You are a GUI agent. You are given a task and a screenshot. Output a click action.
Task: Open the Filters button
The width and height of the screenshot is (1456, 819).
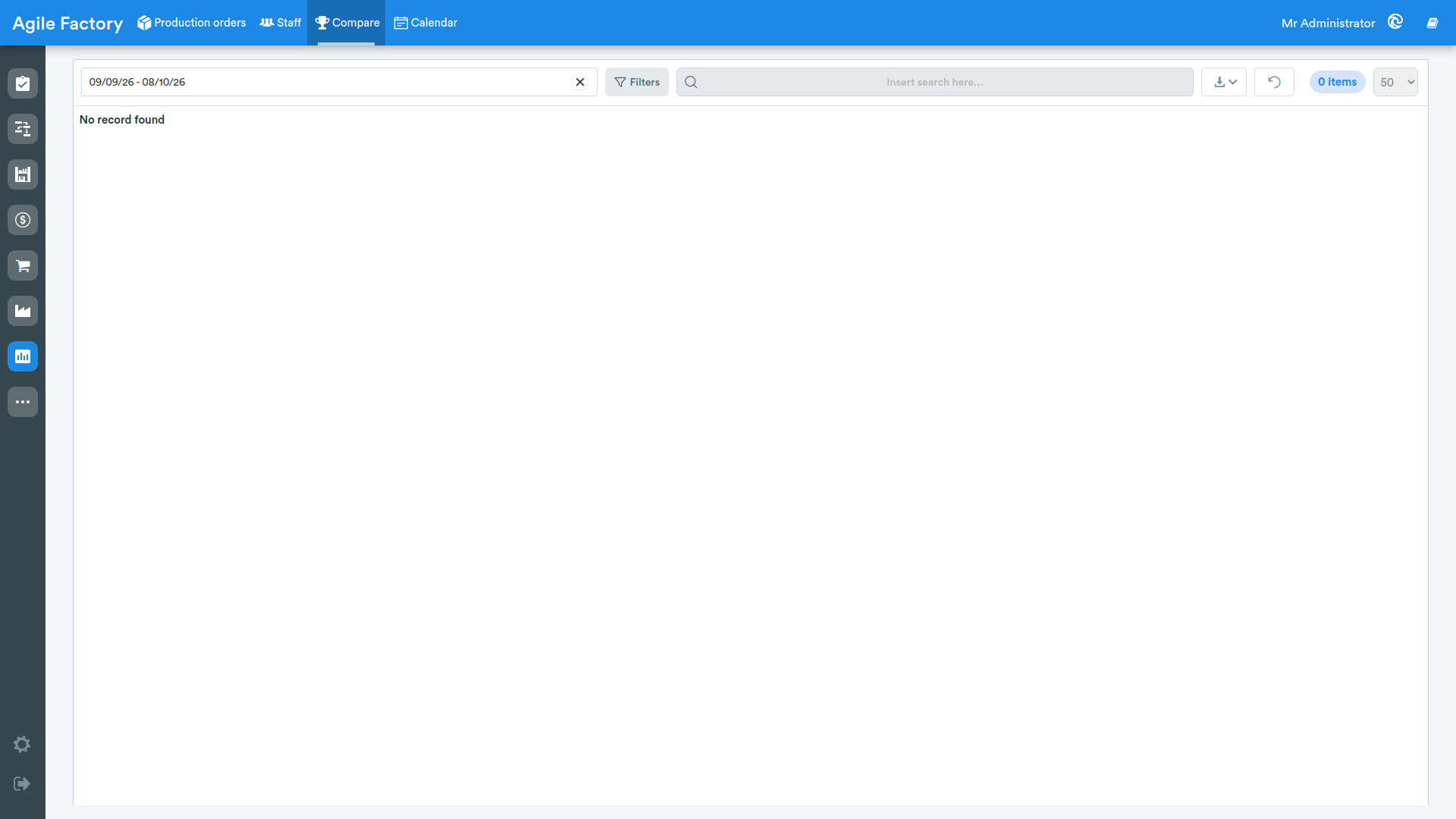click(637, 82)
